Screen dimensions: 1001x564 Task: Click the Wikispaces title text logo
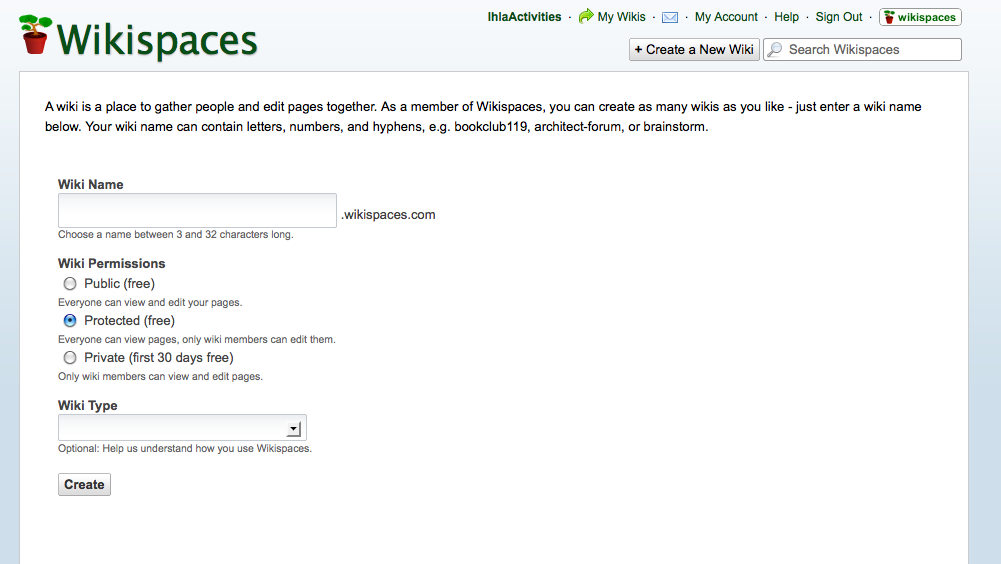157,40
